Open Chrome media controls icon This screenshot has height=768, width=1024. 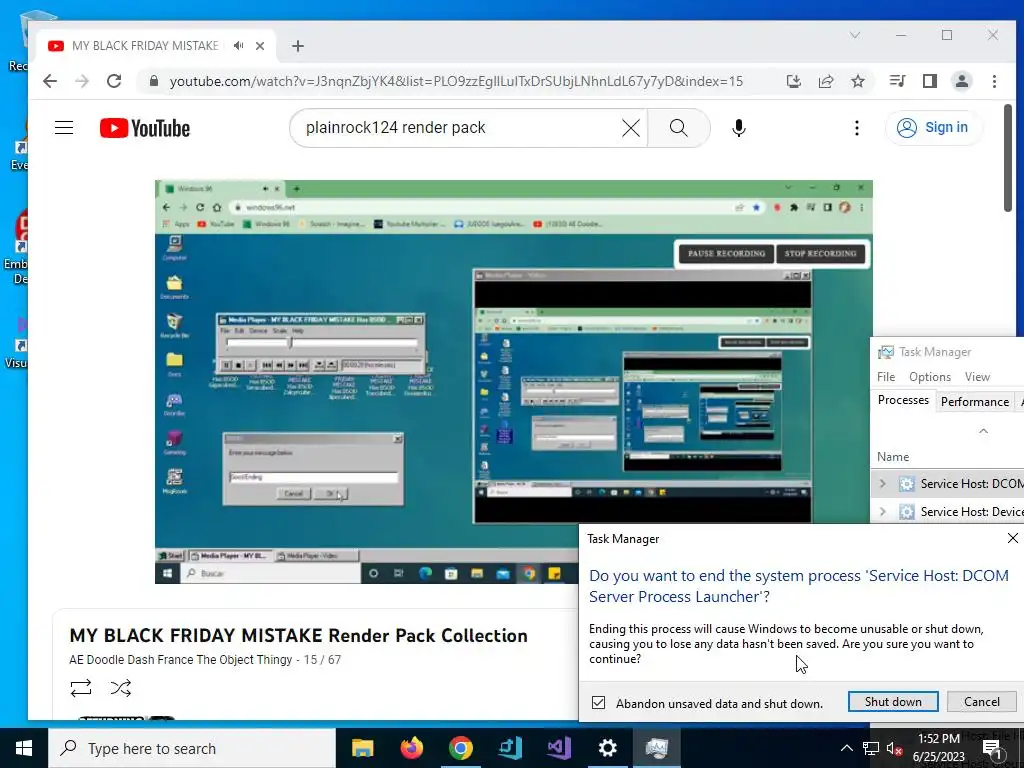pyautogui.click(x=897, y=81)
